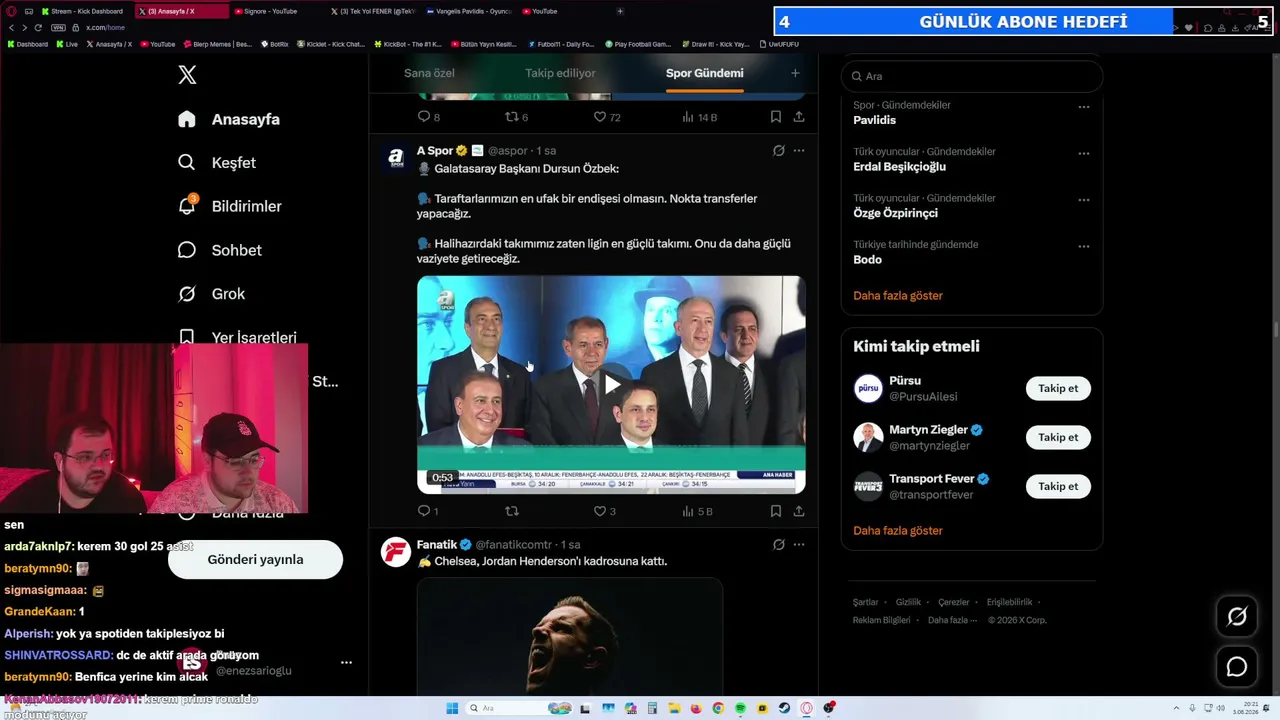Switch to the Sana özel tab
The image size is (1280, 720).
click(x=429, y=73)
